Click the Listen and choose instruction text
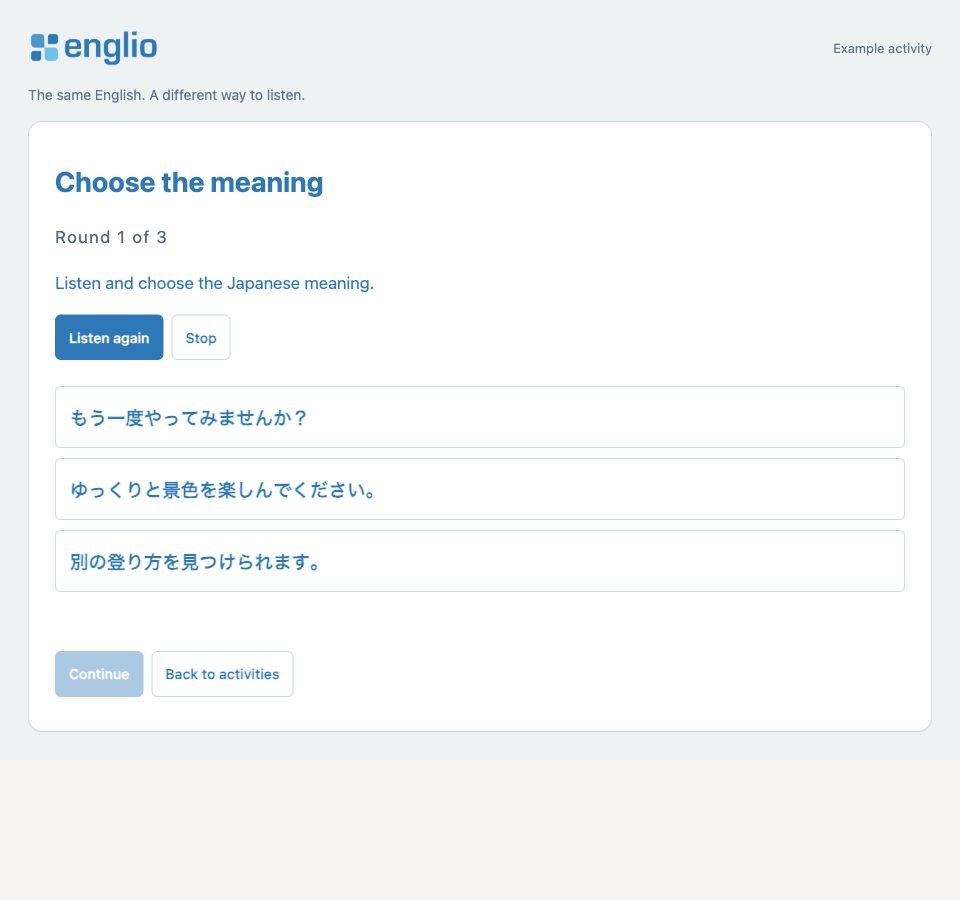 (214, 283)
